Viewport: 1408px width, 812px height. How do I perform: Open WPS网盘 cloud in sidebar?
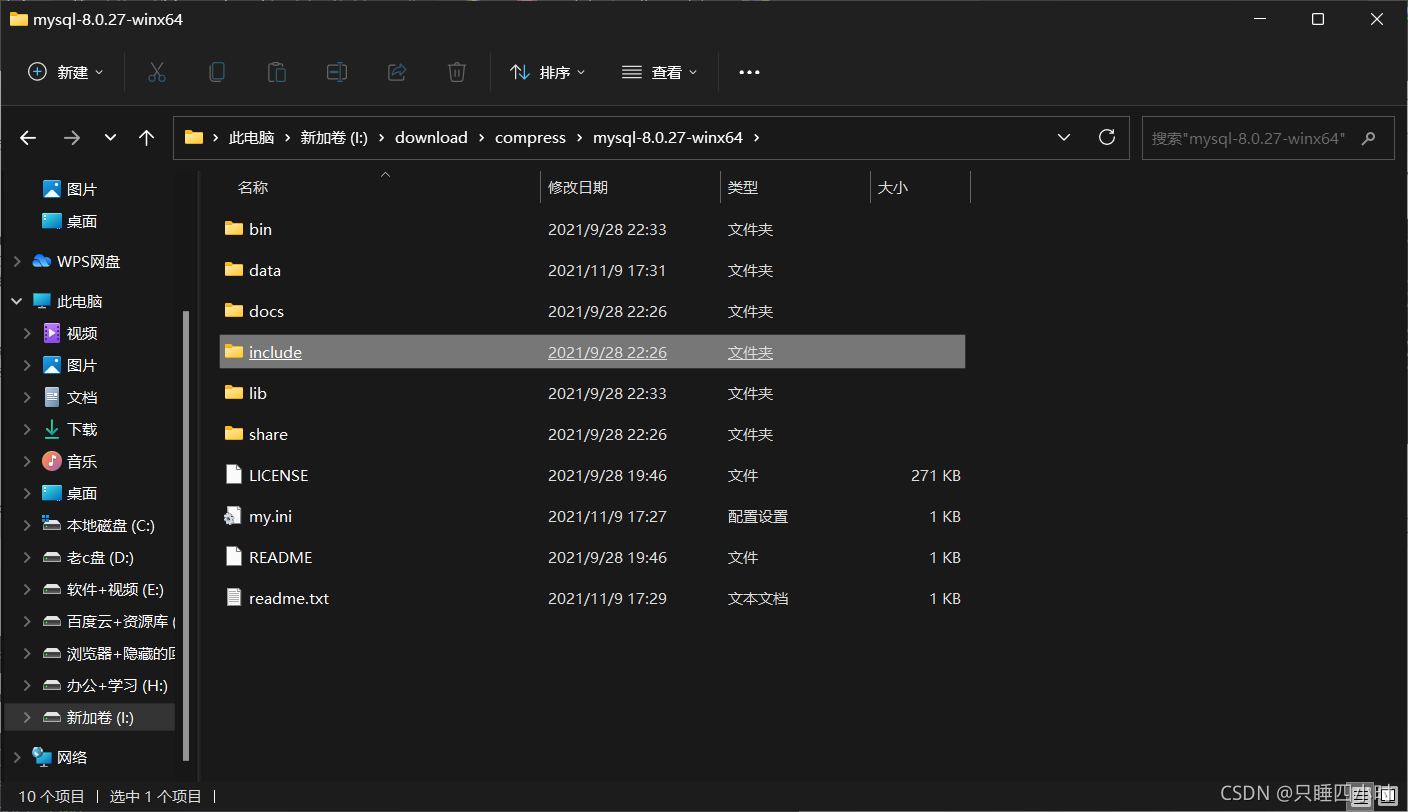76,261
